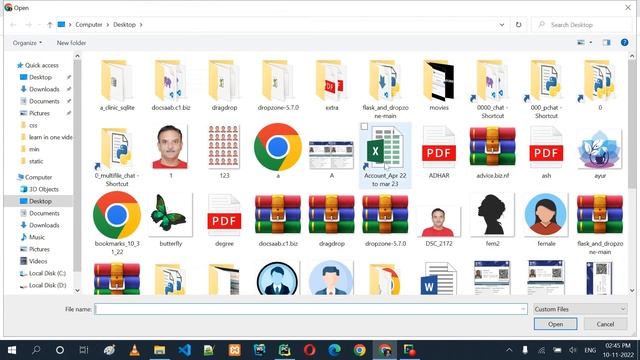Select the ayur lotus image thumbnail
Image resolution: width=640 pixels, height=360 pixels.
tap(600, 153)
